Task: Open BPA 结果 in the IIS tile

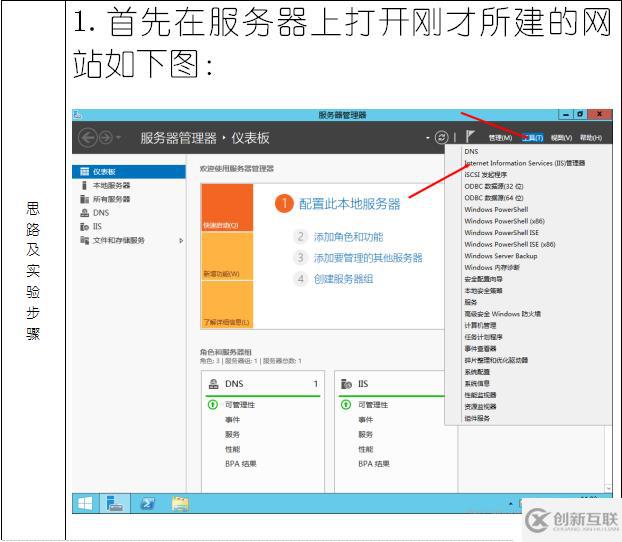Action: coord(374,463)
